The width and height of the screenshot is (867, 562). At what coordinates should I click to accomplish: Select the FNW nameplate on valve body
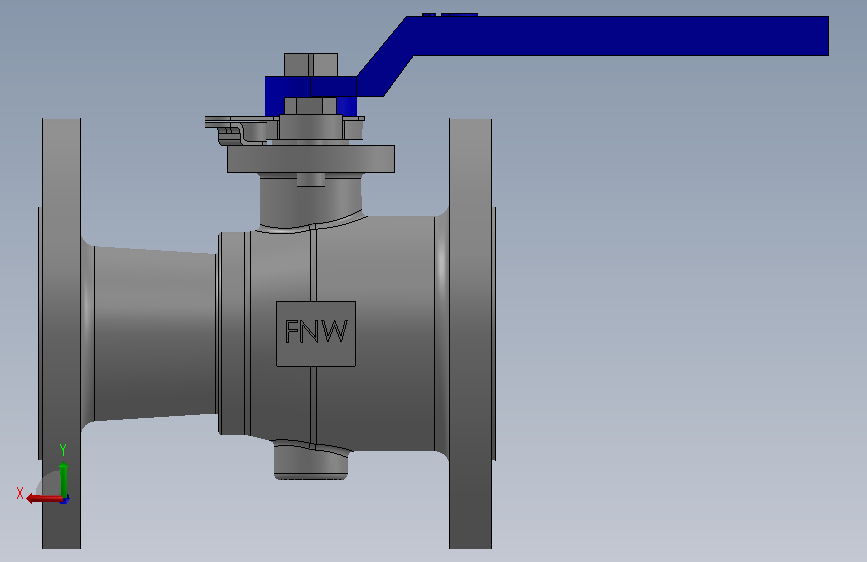tap(316, 334)
